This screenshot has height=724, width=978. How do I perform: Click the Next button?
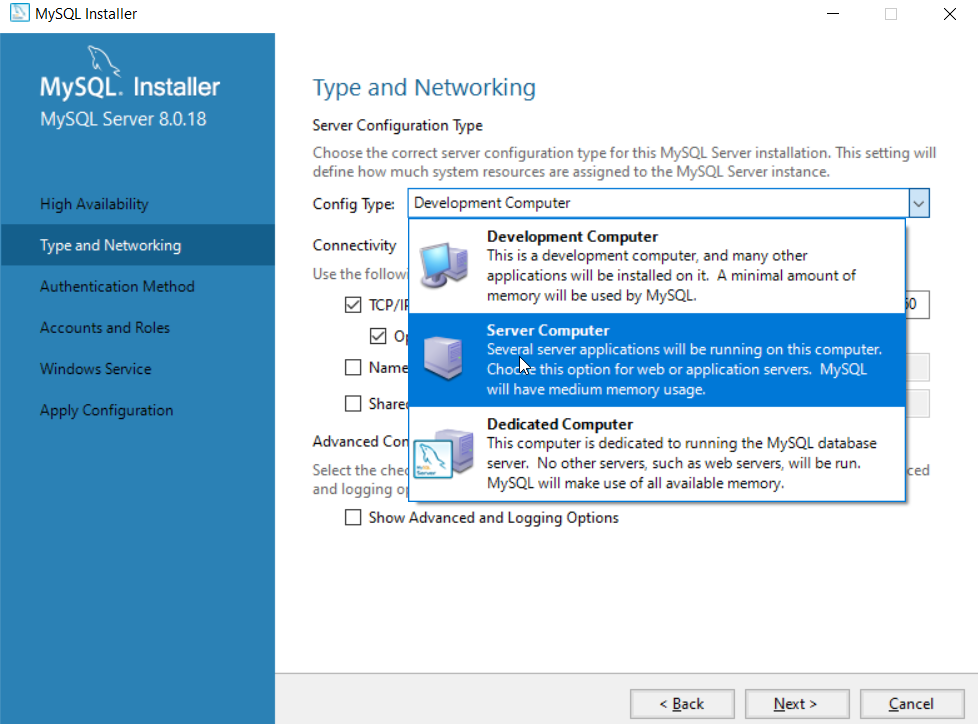(x=795, y=704)
